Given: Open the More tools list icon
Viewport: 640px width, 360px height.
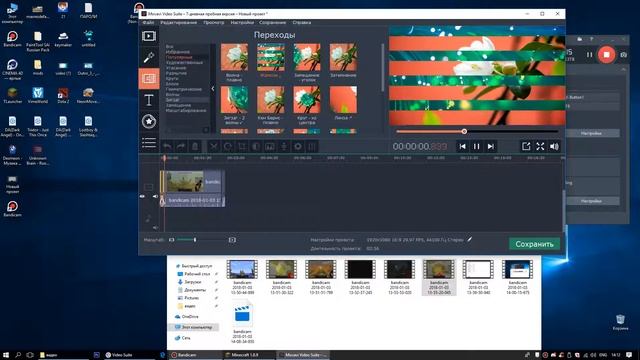Looking at the screenshot, I should [x=149, y=142].
